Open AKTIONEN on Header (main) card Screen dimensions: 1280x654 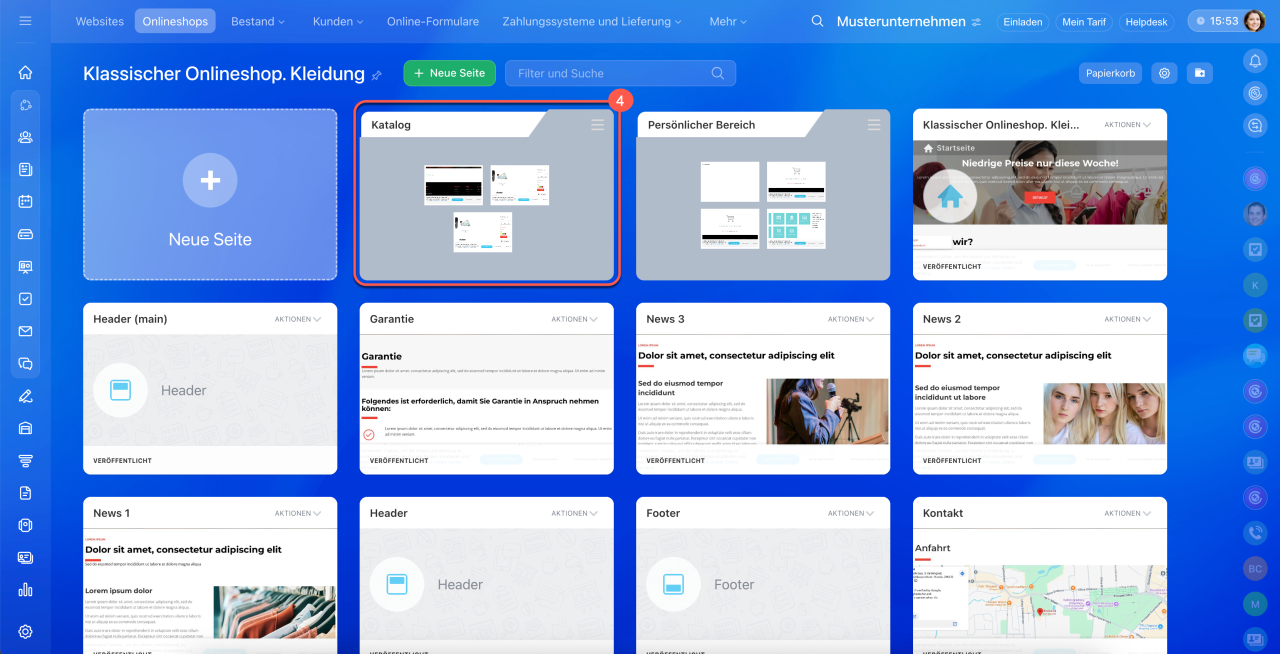[298, 319]
